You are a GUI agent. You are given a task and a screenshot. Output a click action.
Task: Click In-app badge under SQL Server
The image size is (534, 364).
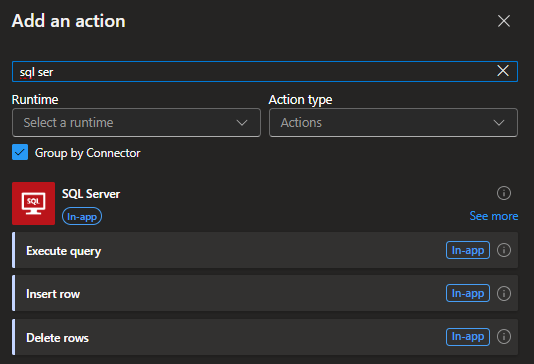[82, 217]
